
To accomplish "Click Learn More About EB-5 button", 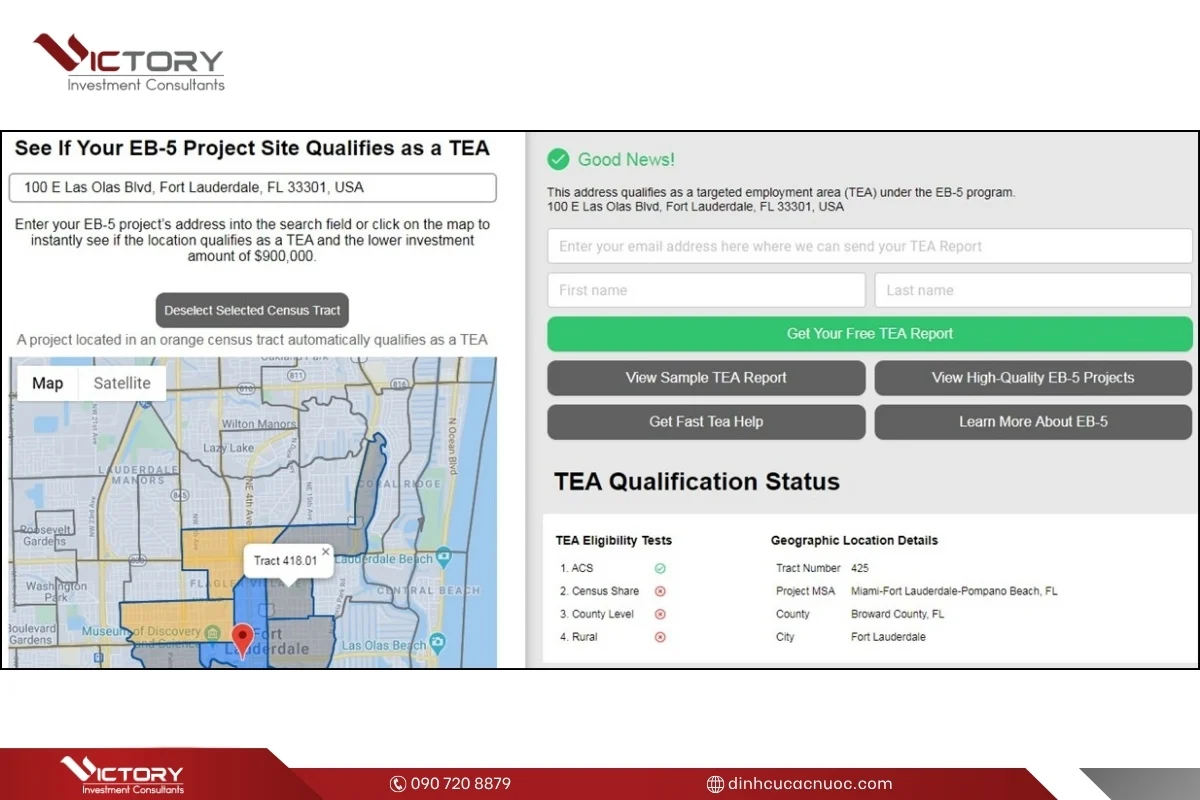I will [x=1033, y=422].
